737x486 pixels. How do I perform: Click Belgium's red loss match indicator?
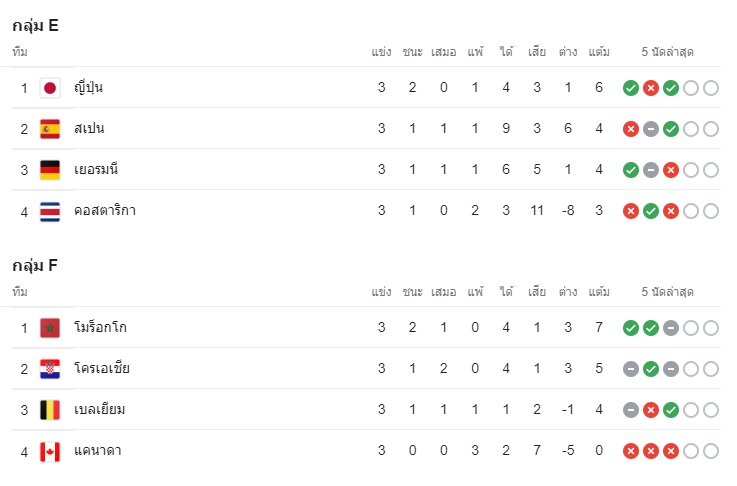point(651,410)
